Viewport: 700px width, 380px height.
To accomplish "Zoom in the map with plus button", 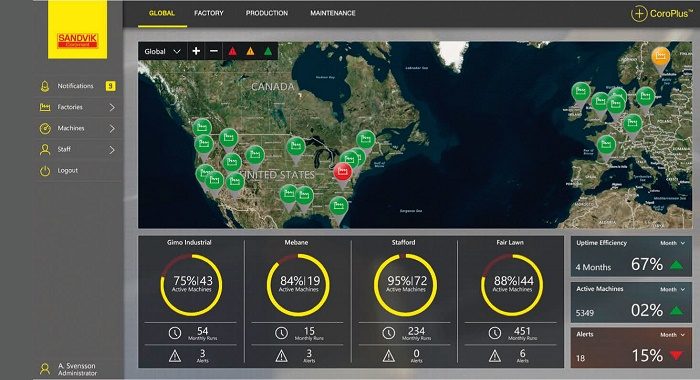I will tap(196, 51).
